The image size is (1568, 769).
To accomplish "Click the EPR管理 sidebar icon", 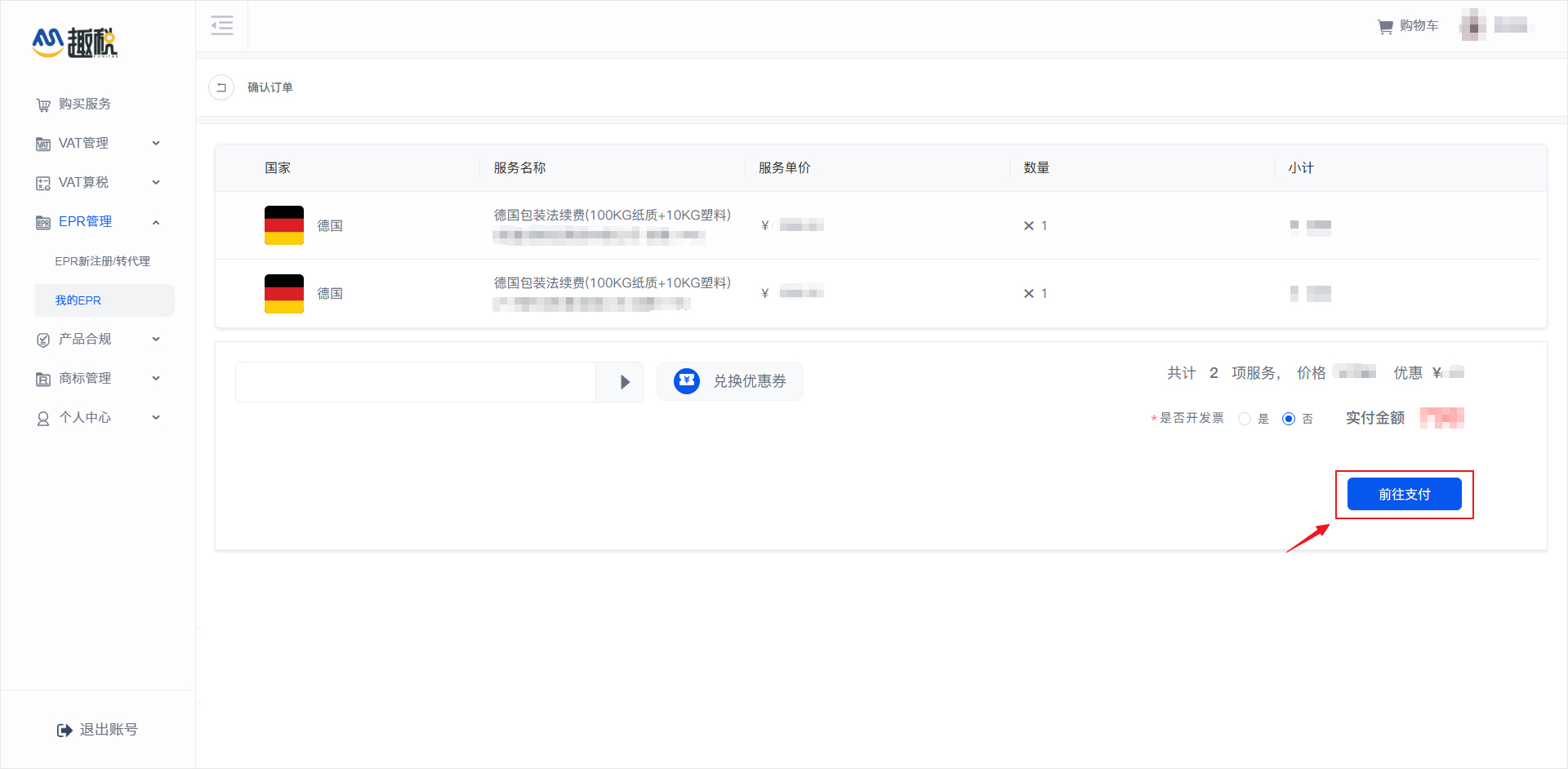I will (x=43, y=221).
